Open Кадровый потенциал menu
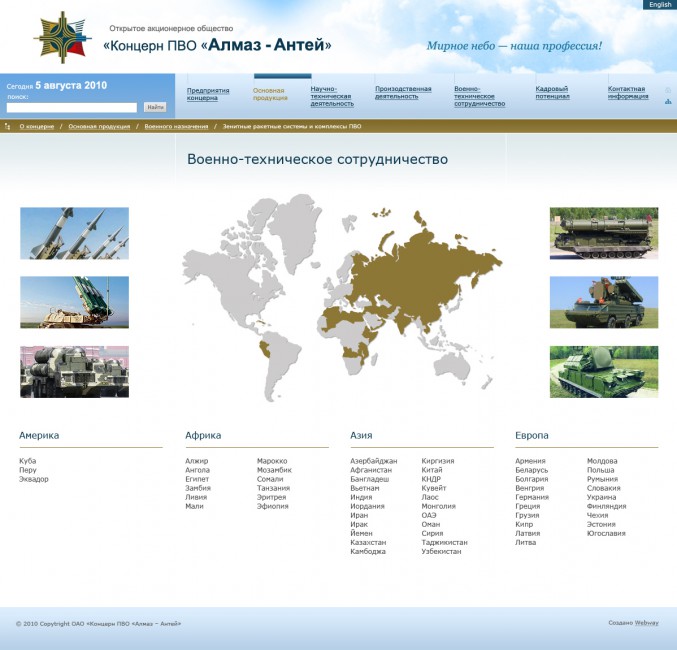 552,92
